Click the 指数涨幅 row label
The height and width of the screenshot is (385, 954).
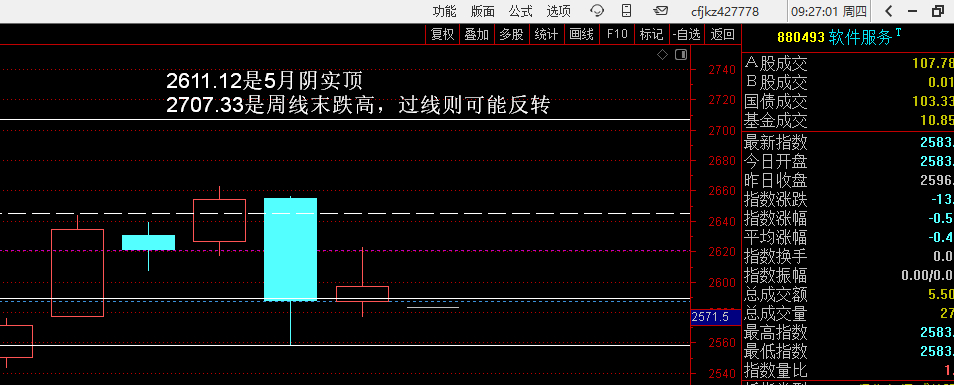[776, 218]
